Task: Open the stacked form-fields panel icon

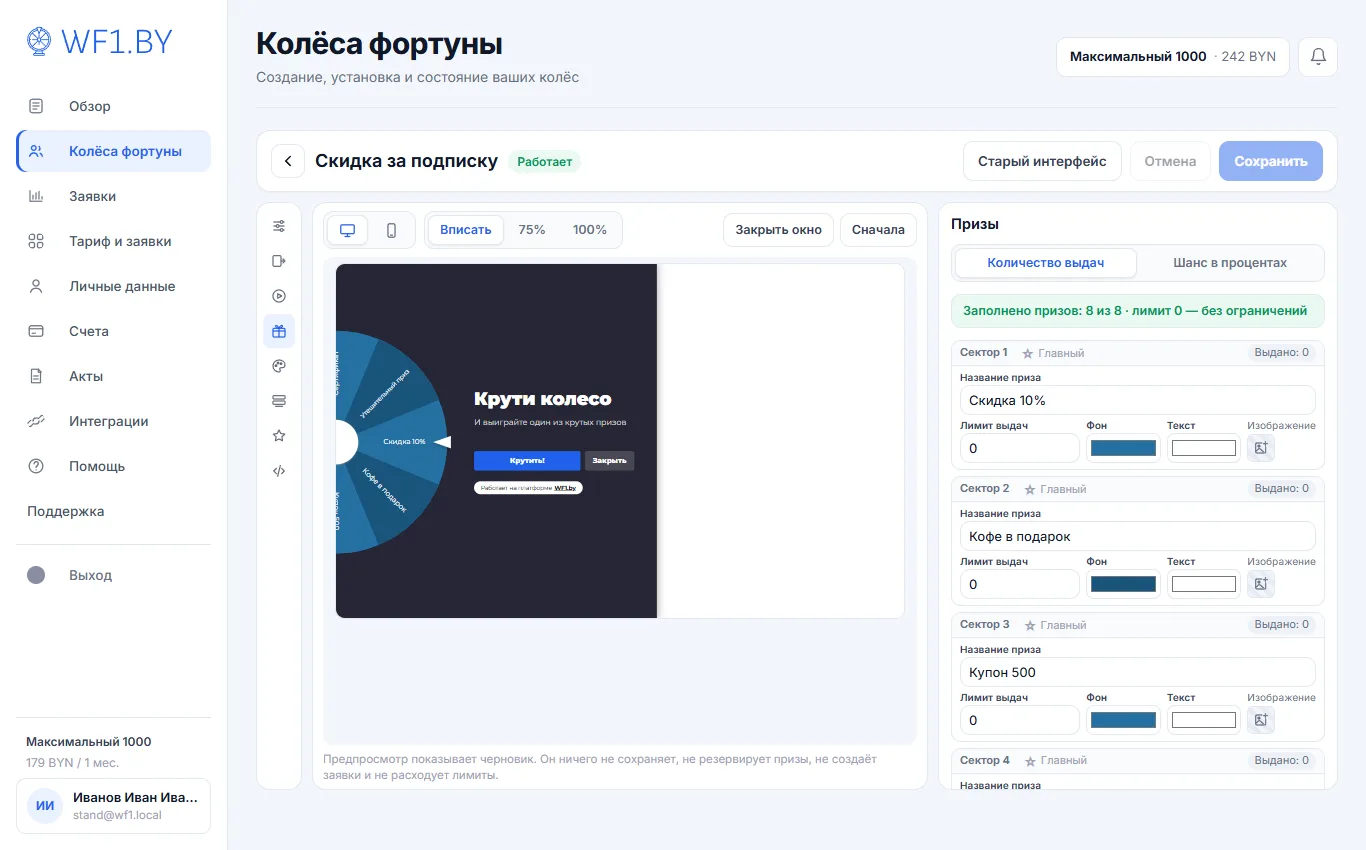Action: pos(279,401)
